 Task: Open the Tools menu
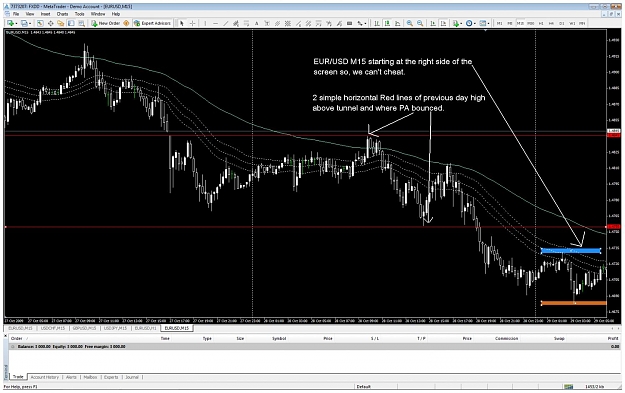80,14
